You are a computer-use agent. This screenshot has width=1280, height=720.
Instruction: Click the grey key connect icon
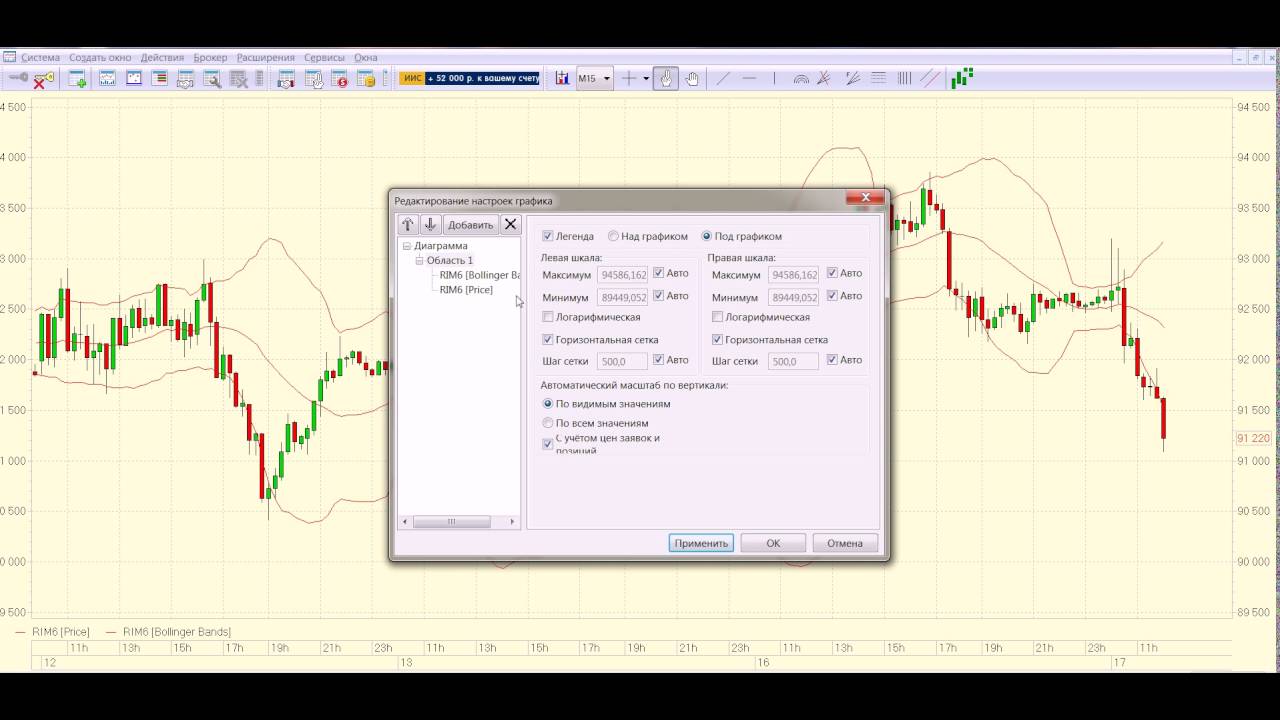19,78
